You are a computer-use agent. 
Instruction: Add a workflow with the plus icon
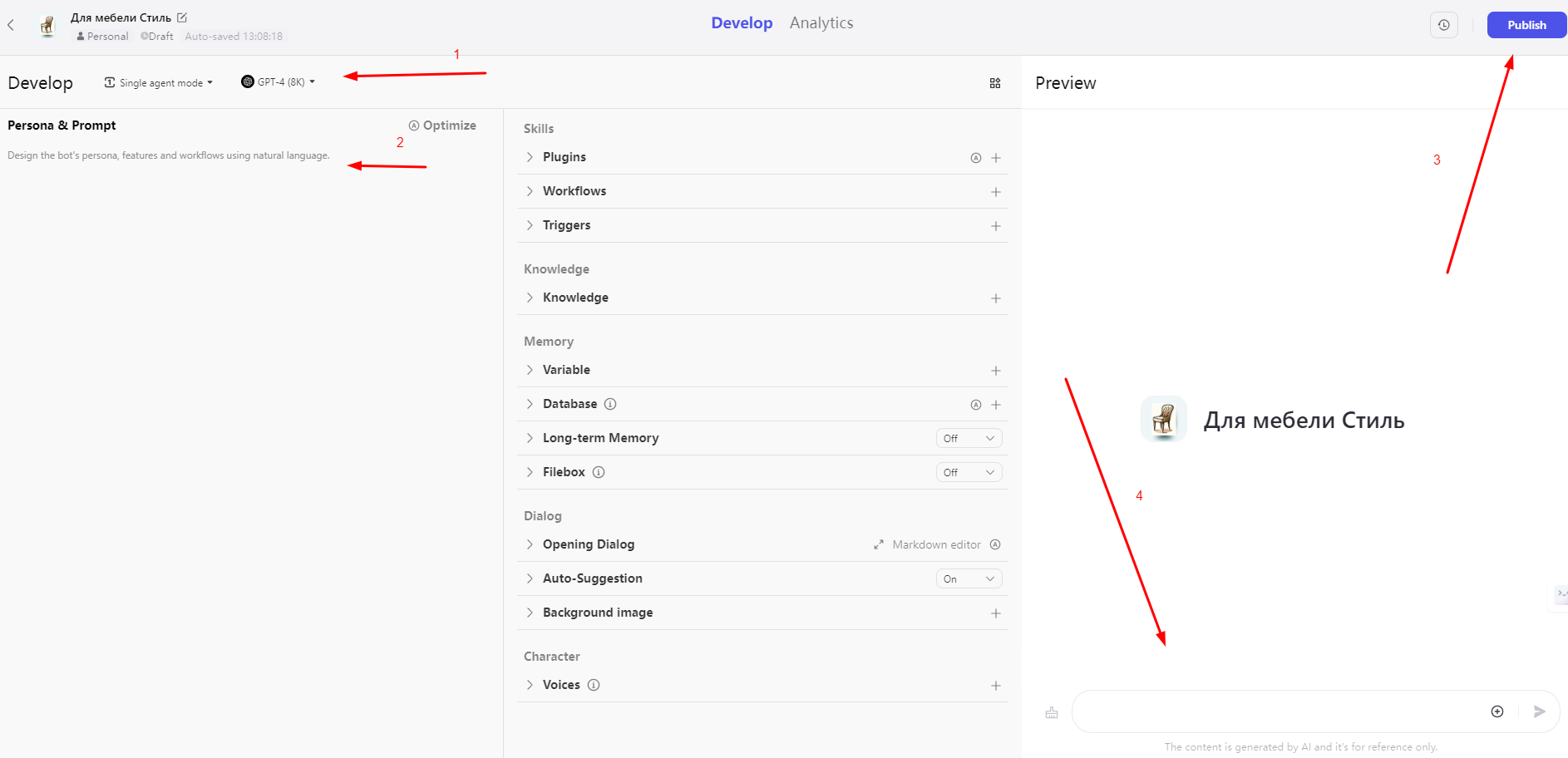(x=996, y=192)
